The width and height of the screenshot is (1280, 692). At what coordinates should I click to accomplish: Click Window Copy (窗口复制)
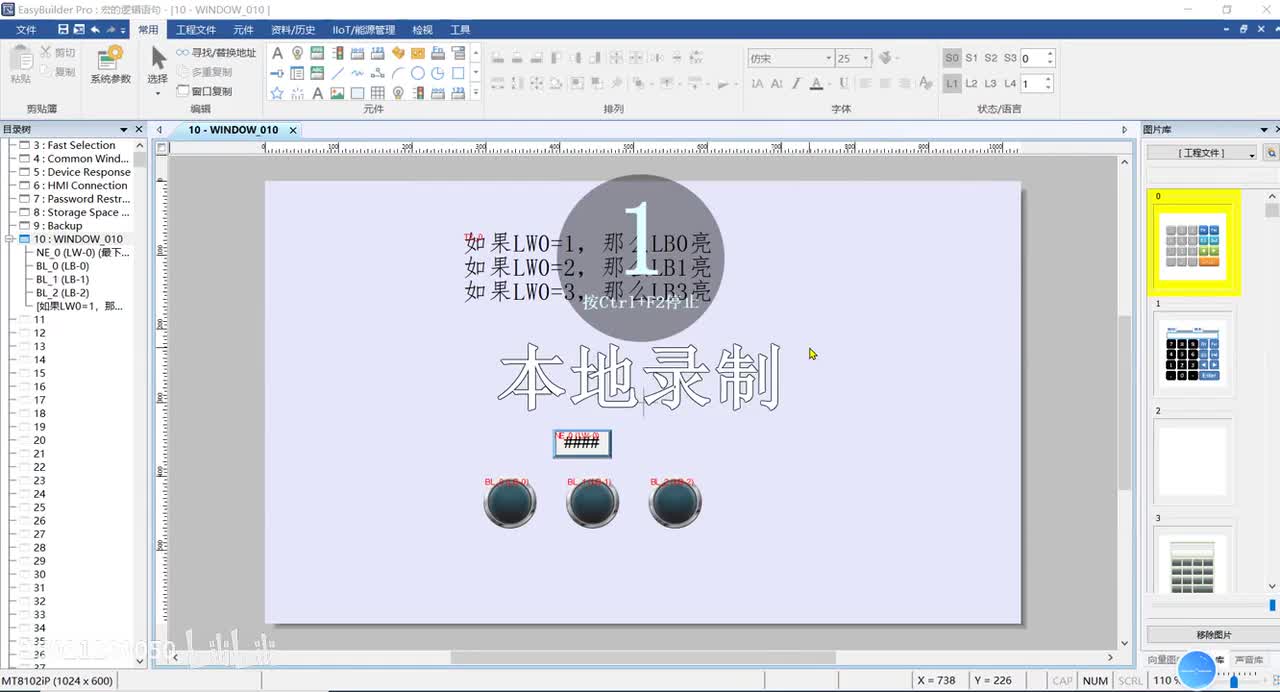coord(204,91)
